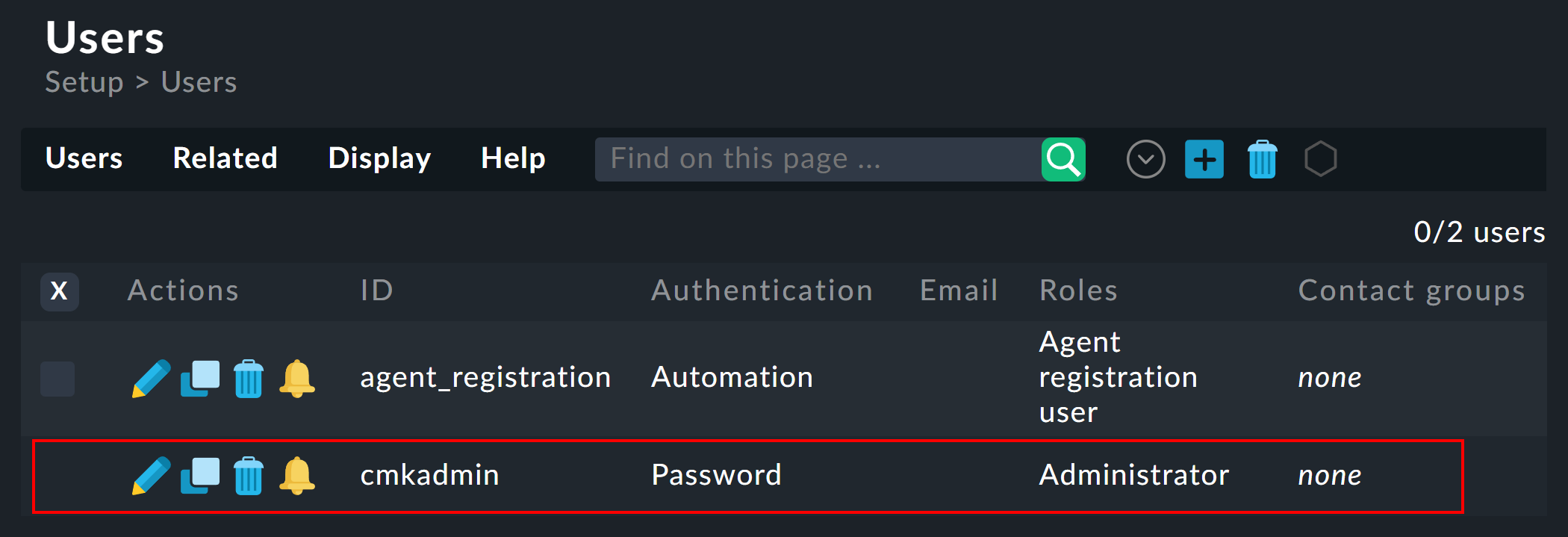
Task: Click the hexagon icon in the toolbar
Action: coord(1320,159)
